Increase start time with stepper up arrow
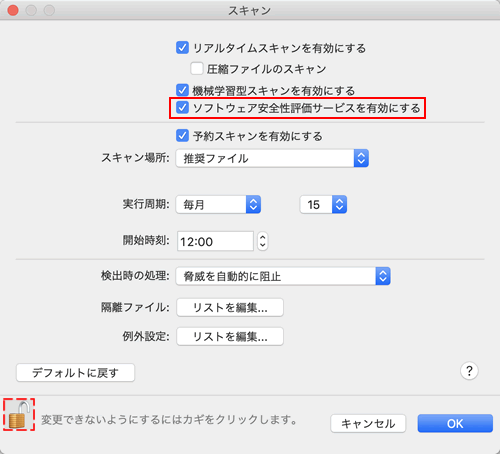This screenshot has width=500, height=454. click(263, 237)
